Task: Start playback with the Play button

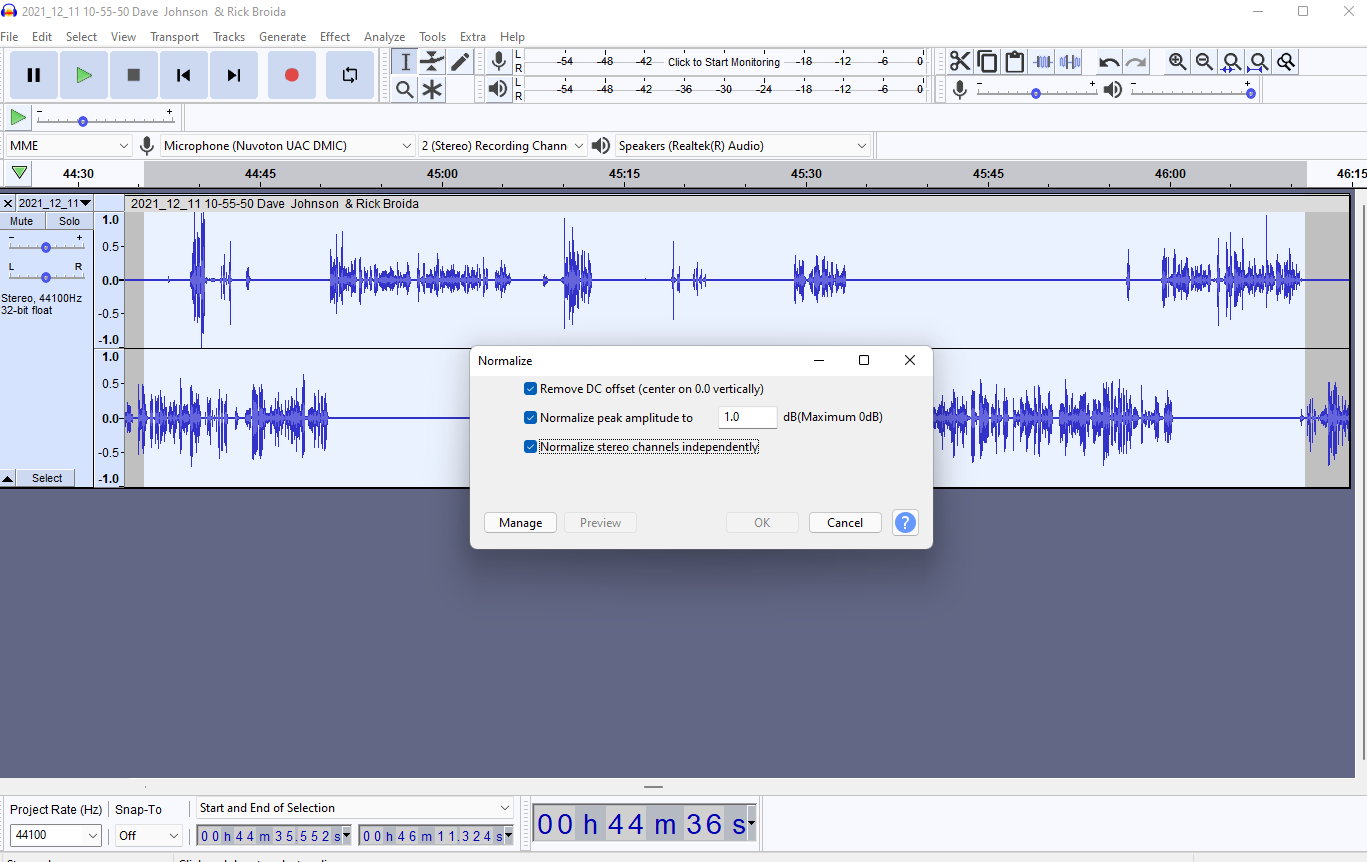Action: [x=84, y=75]
